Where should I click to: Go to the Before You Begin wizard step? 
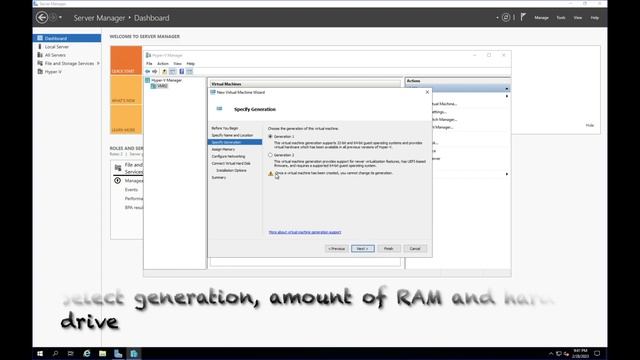point(225,128)
